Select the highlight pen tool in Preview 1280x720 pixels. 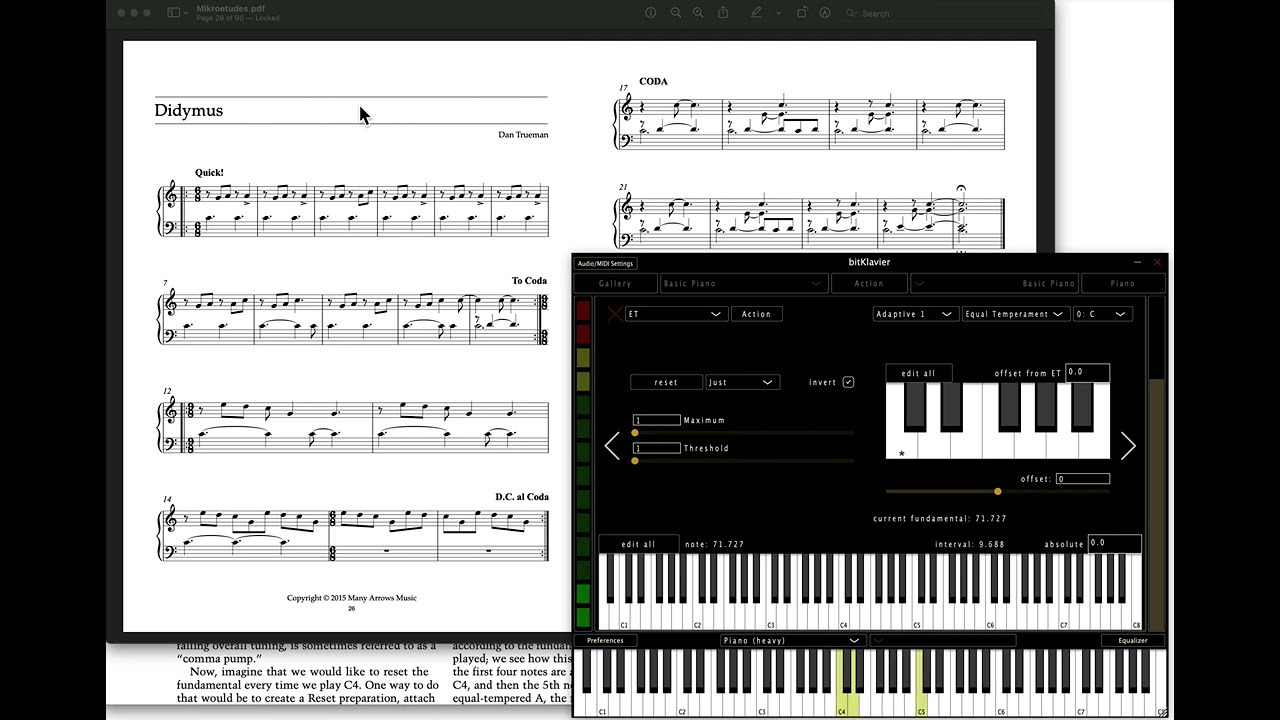(757, 13)
